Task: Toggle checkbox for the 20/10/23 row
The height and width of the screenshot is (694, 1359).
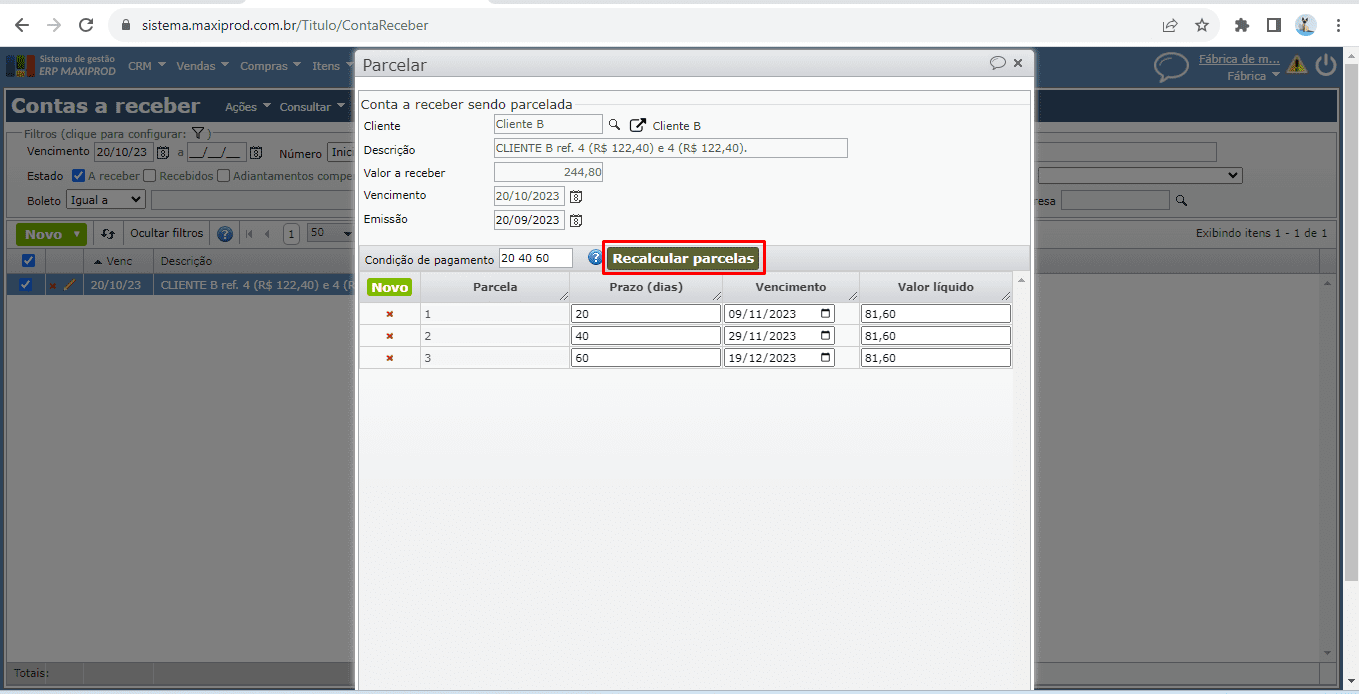Action: click(26, 285)
